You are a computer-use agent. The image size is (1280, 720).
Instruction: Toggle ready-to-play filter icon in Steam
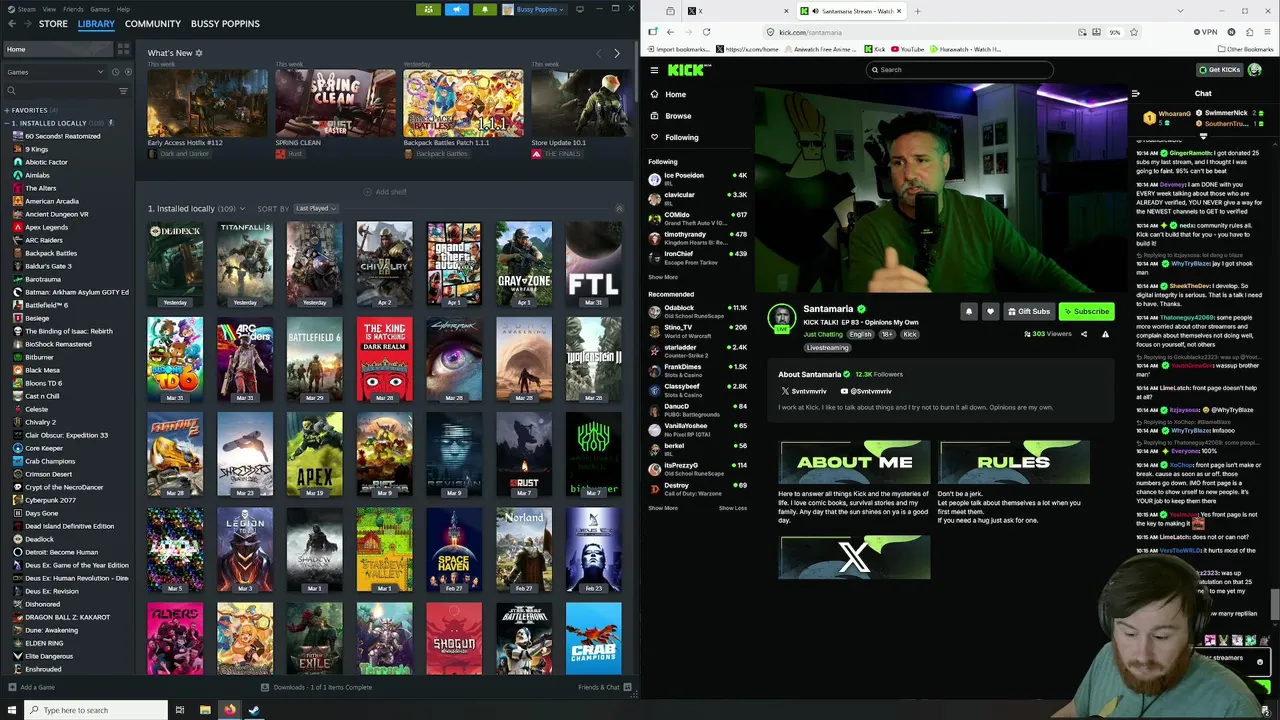127,72
